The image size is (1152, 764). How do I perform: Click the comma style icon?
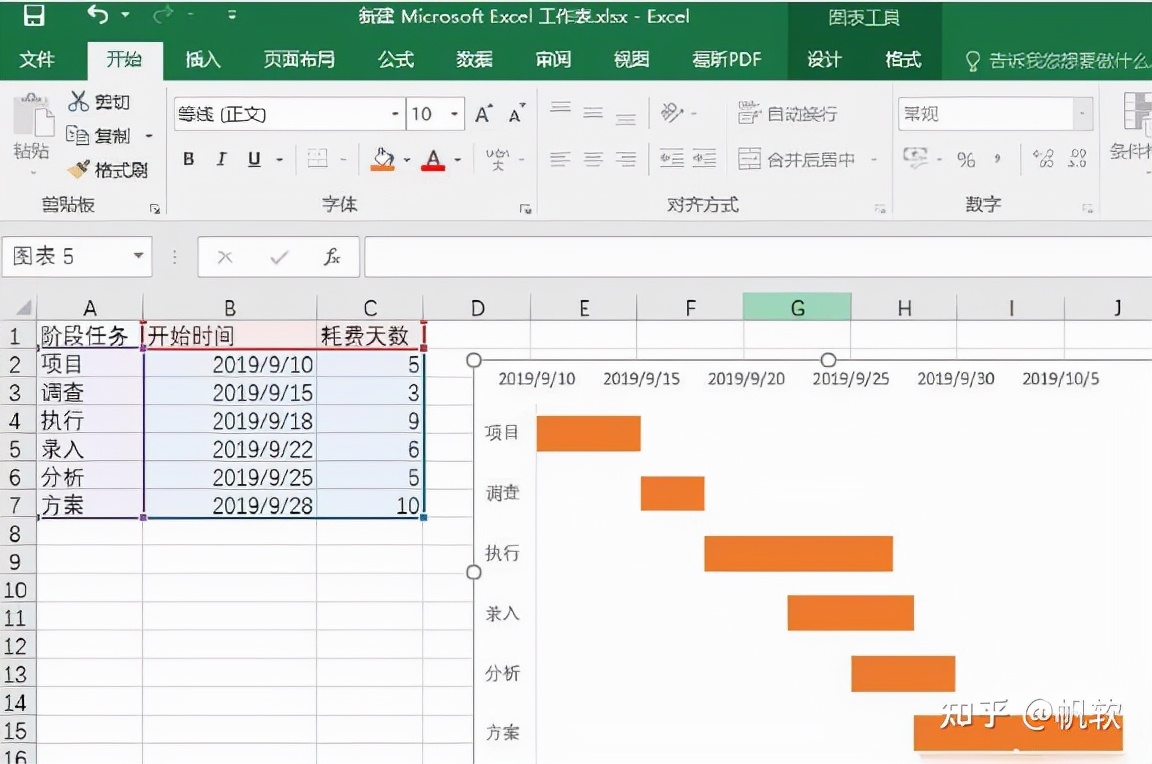point(998,159)
